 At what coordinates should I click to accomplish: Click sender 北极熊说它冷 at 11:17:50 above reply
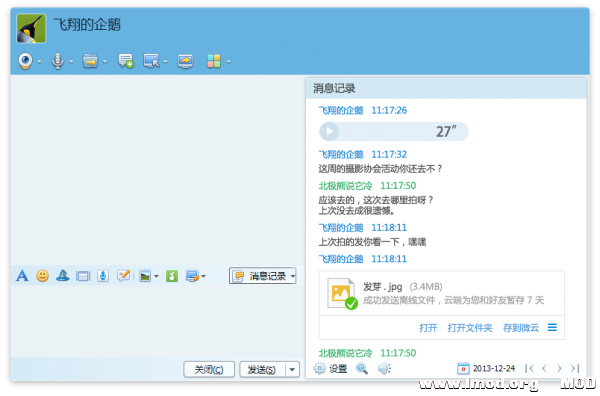click(x=345, y=186)
